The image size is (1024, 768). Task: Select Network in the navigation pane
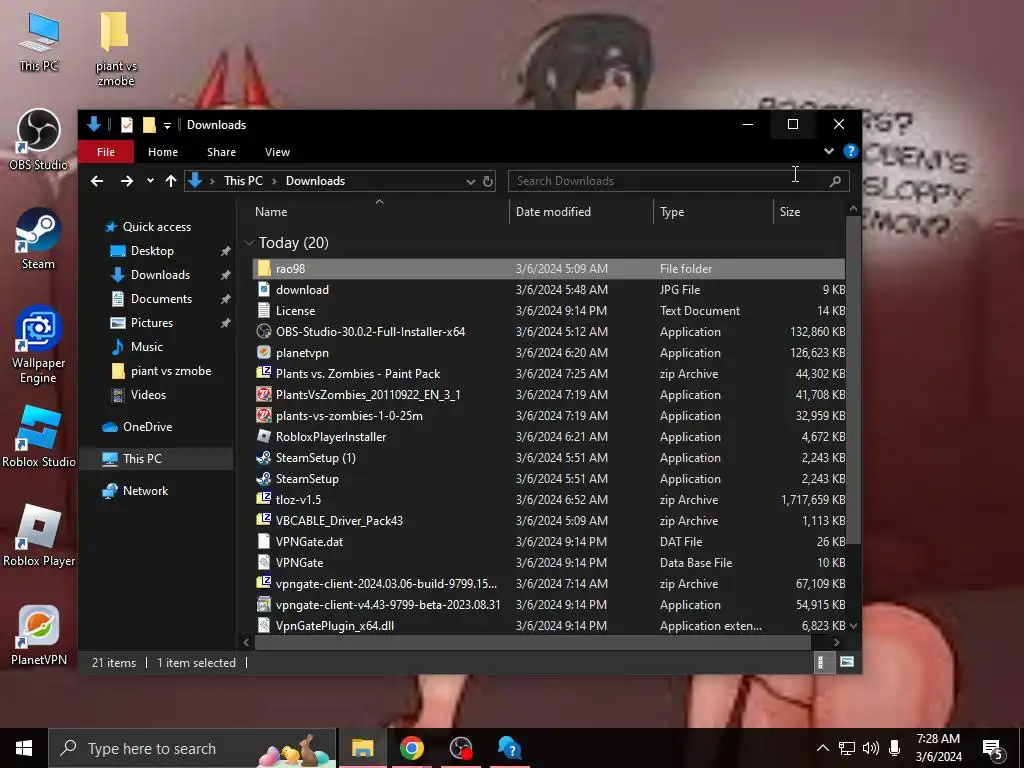tap(145, 490)
